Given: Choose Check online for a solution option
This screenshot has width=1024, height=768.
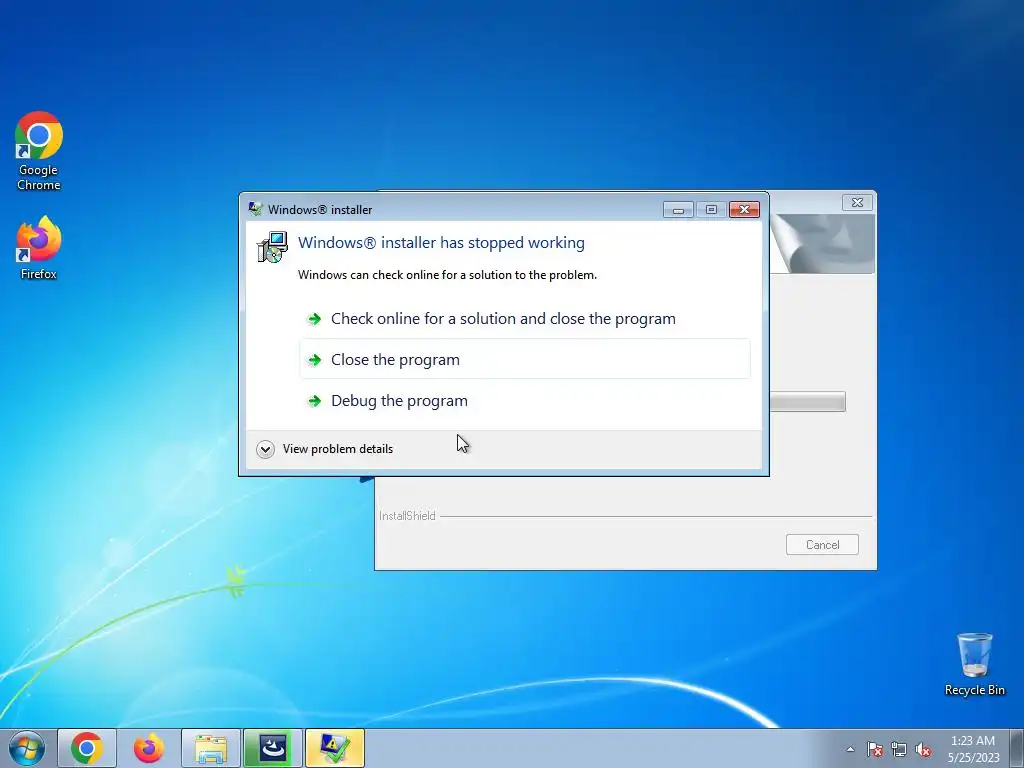Looking at the screenshot, I should click(524, 319).
